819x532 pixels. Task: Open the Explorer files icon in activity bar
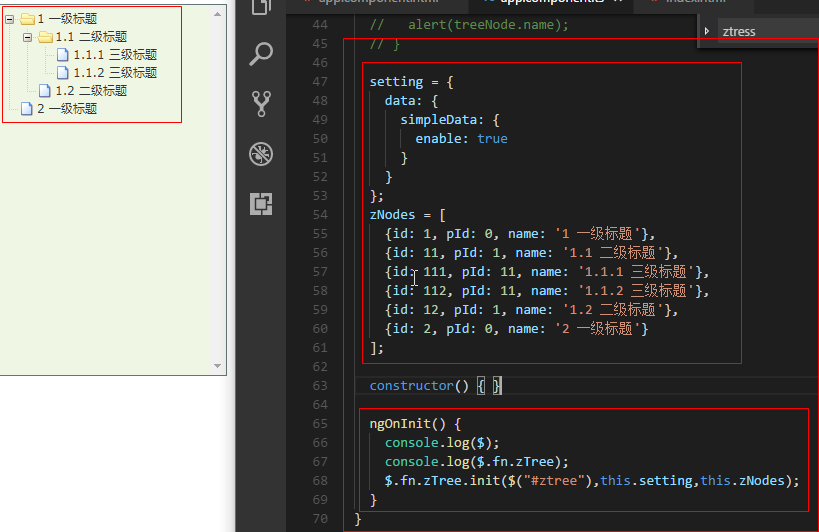click(261, 7)
